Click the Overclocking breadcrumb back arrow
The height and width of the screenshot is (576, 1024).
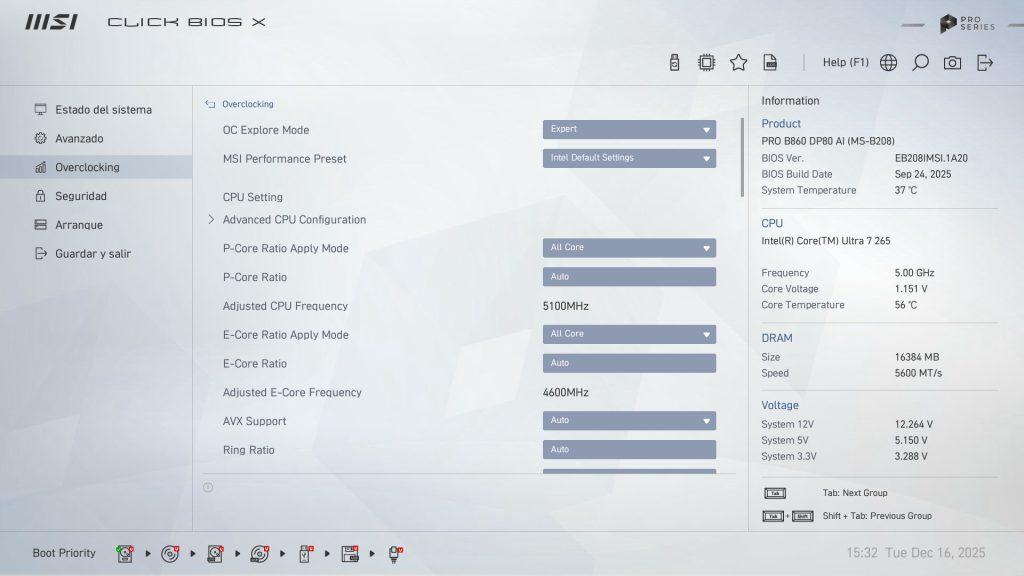(x=210, y=104)
